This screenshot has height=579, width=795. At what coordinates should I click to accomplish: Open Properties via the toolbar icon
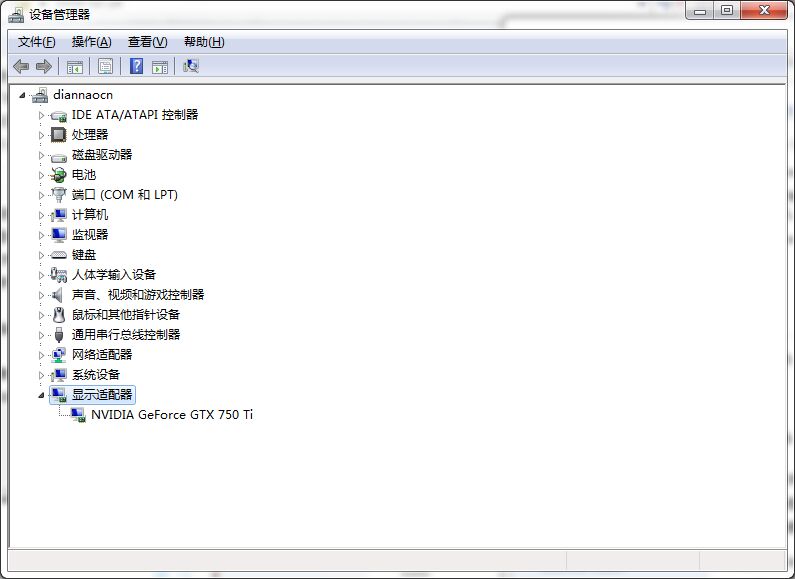[105, 66]
